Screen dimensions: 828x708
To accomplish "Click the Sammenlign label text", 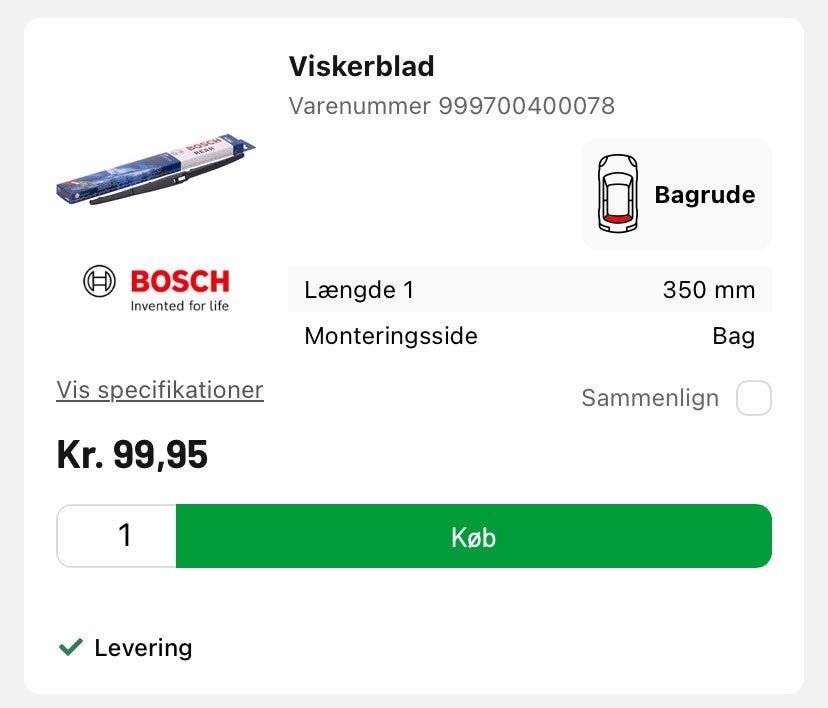I will [x=650, y=398].
